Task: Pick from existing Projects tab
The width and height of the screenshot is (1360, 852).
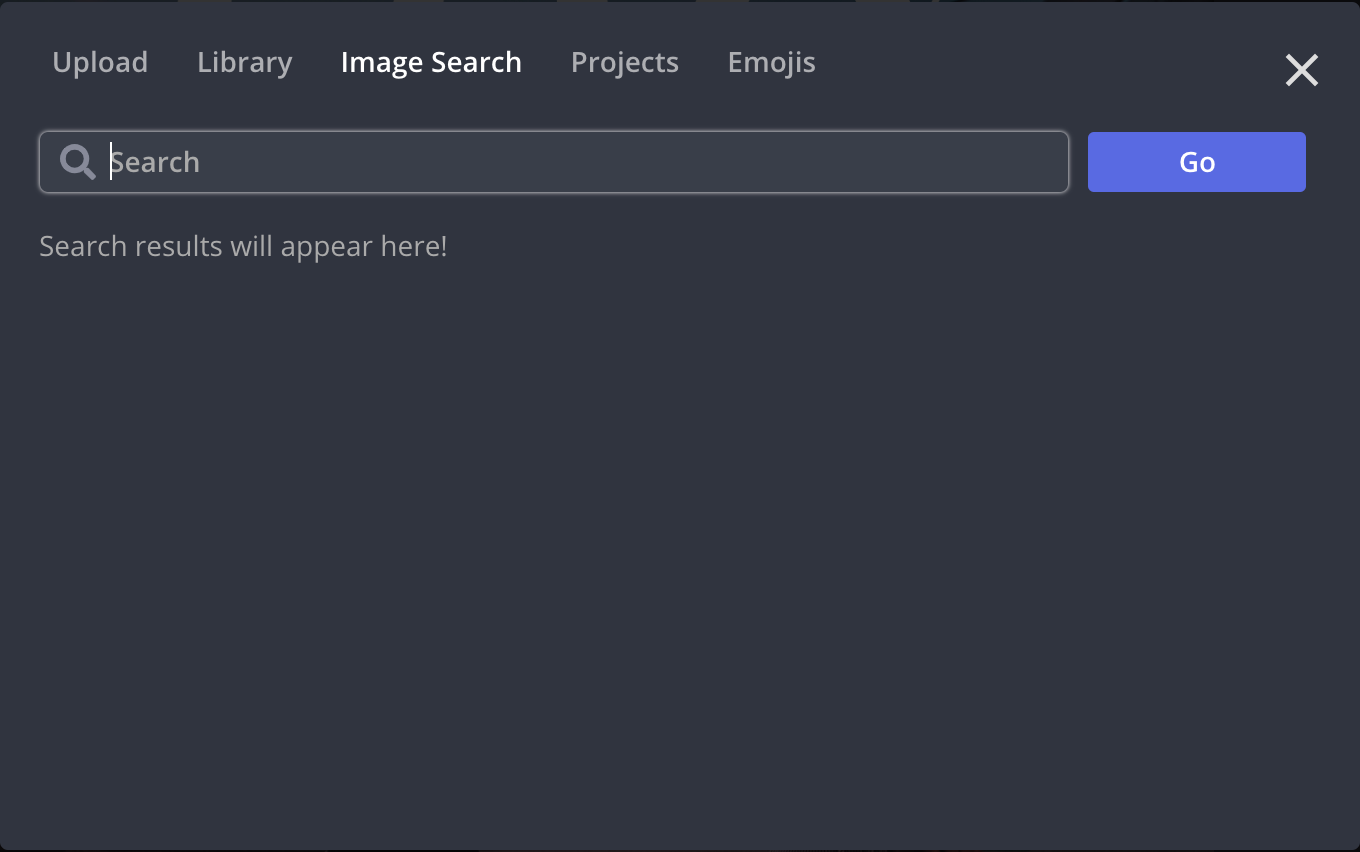Action: tap(625, 62)
